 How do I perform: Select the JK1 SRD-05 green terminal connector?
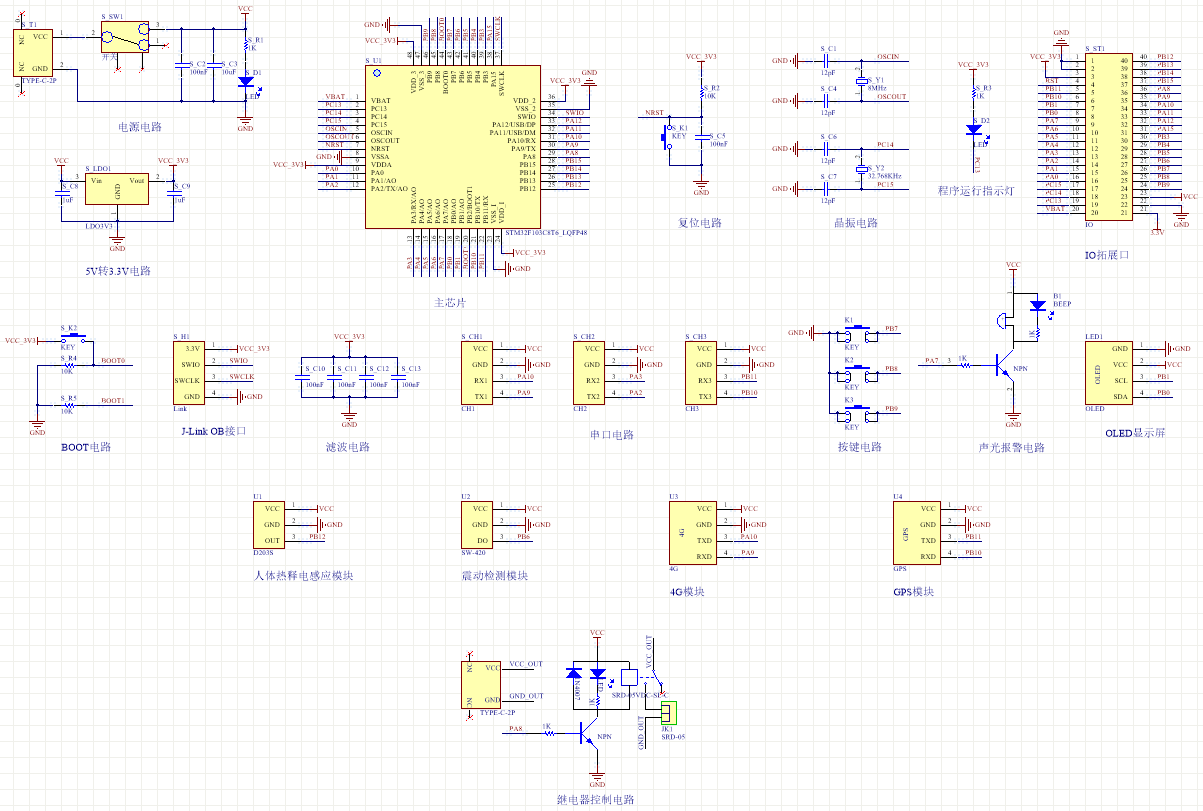coord(668,713)
